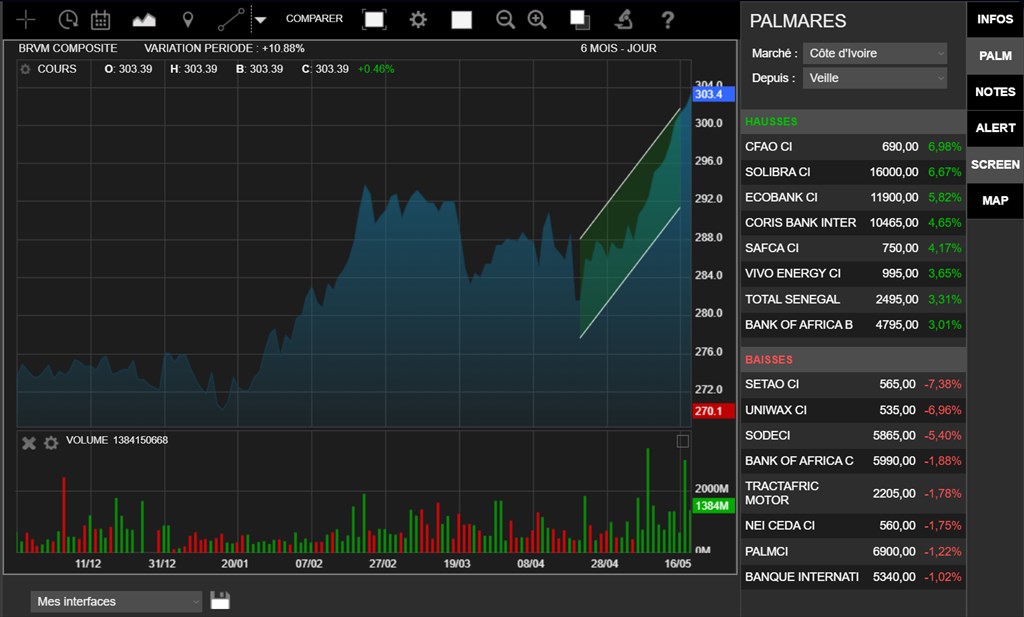
Task: Select TRACTAFRIC MOTOR stock row
Action: [x=853, y=494]
